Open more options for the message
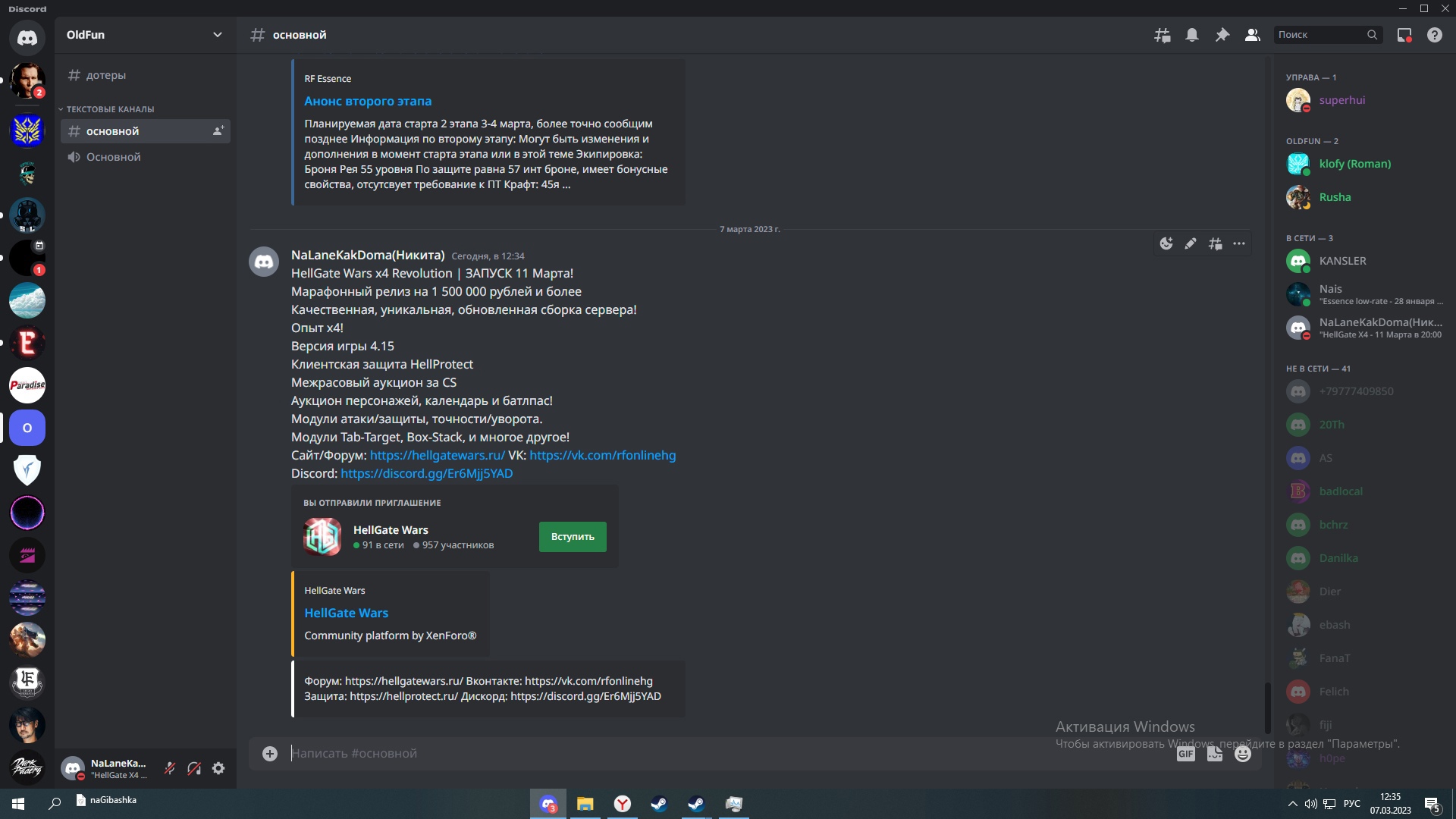Viewport: 1456px width, 819px height. (x=1239, y=243)
